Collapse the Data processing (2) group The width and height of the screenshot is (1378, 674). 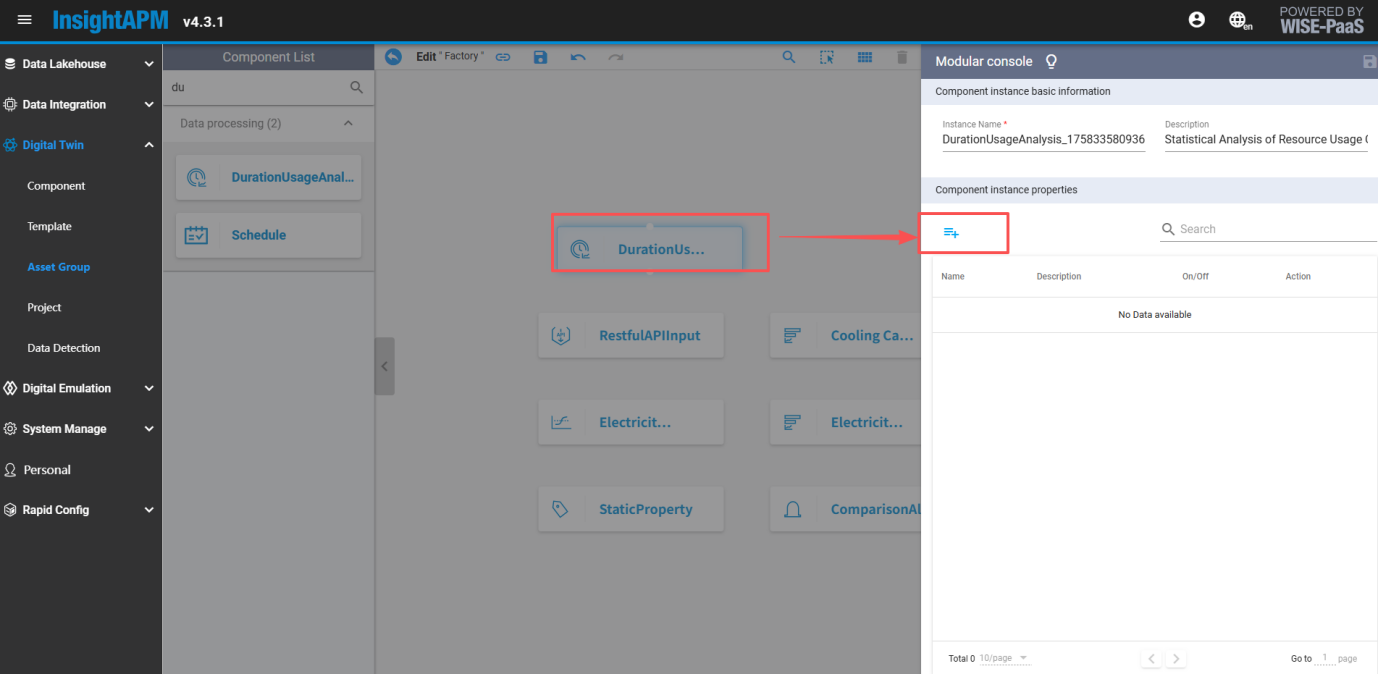coord(348,123)
